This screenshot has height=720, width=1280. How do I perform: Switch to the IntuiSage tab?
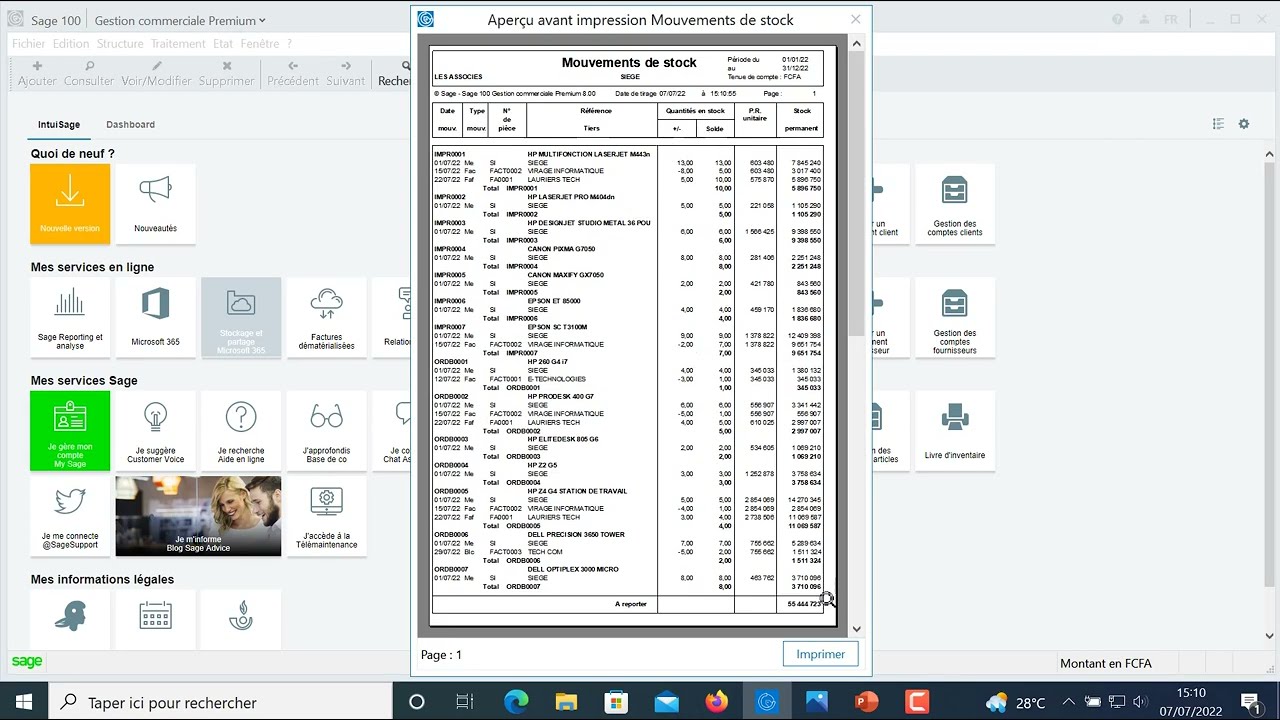click(x=59, y=125)
